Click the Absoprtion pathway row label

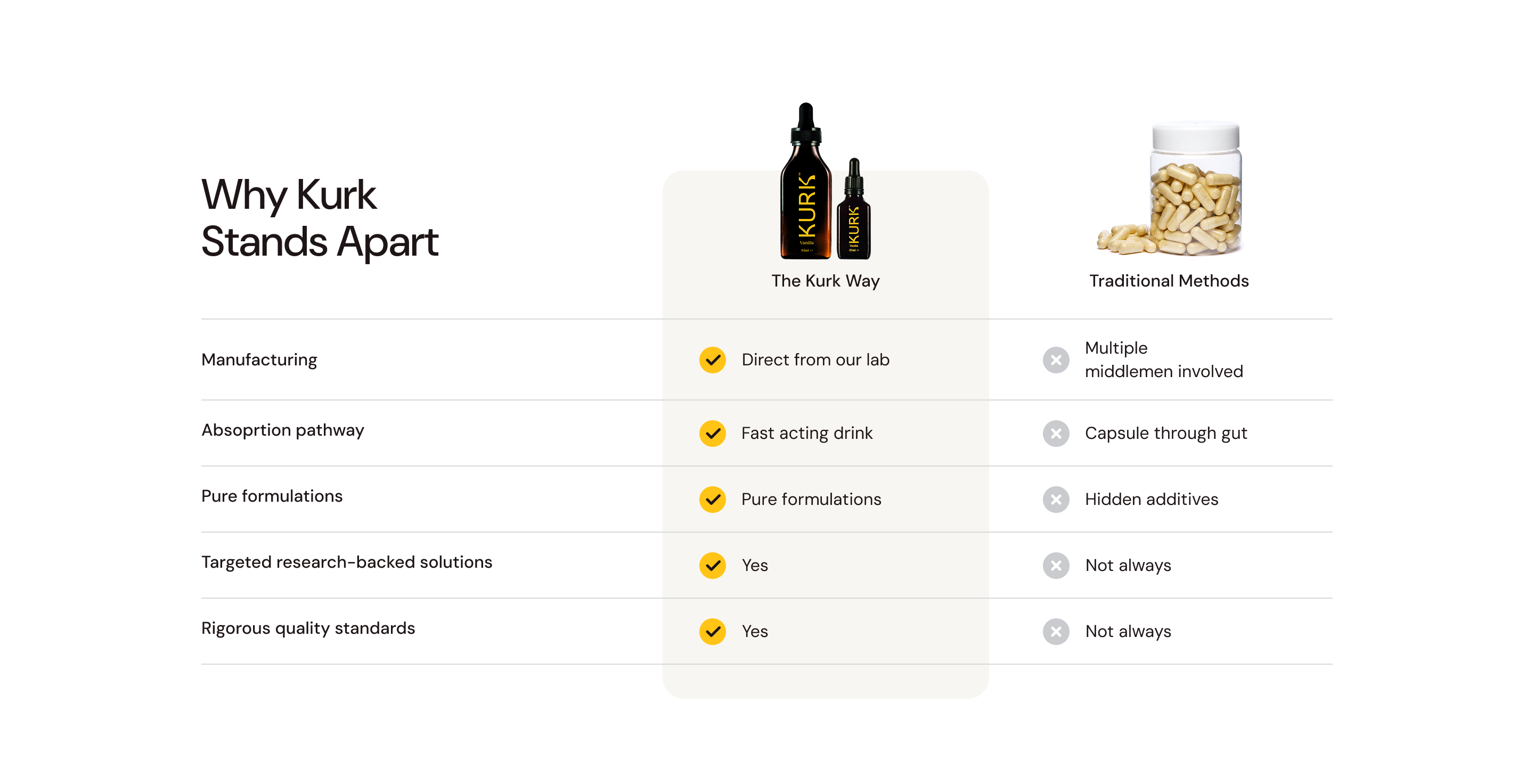point(283,430)
